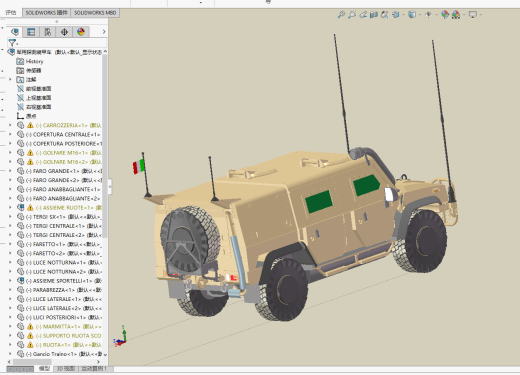Click the warning icon beside MARMITTA<1>
This screenshot has width=520, height=375.
30,326
